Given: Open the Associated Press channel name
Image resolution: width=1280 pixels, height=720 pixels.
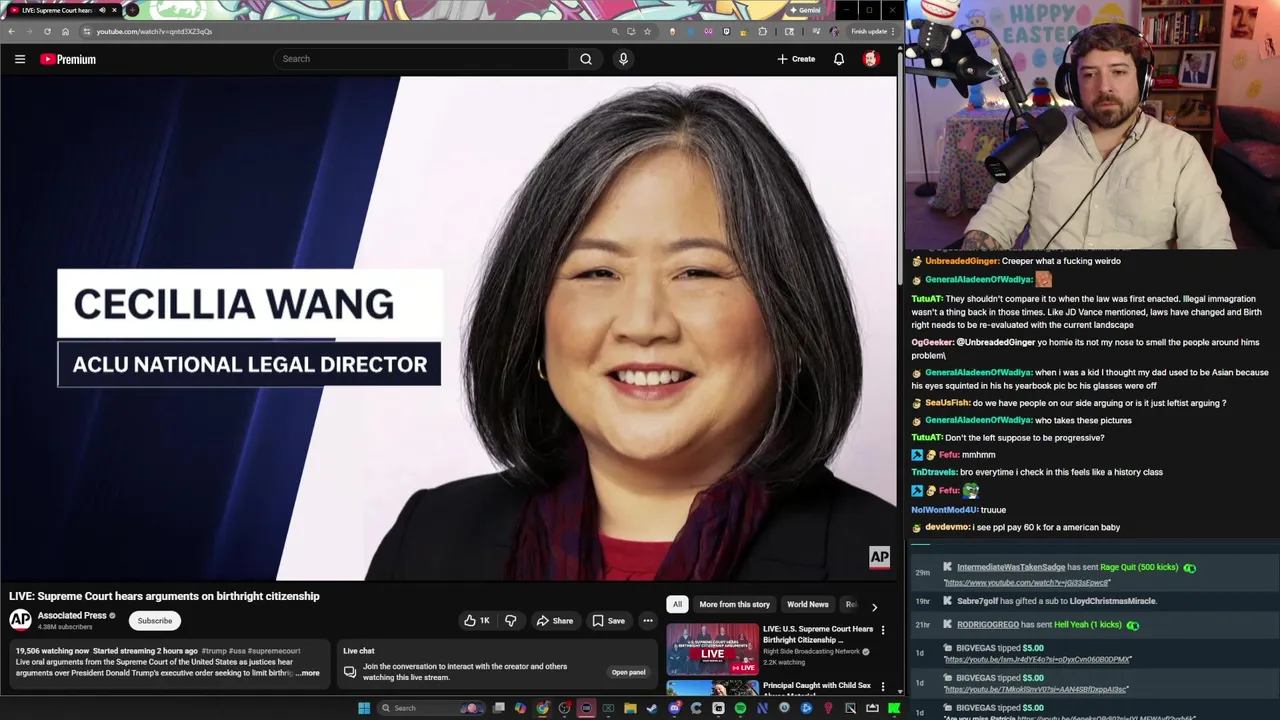Looking at the screenshot, I should click(x=72, y=615).
